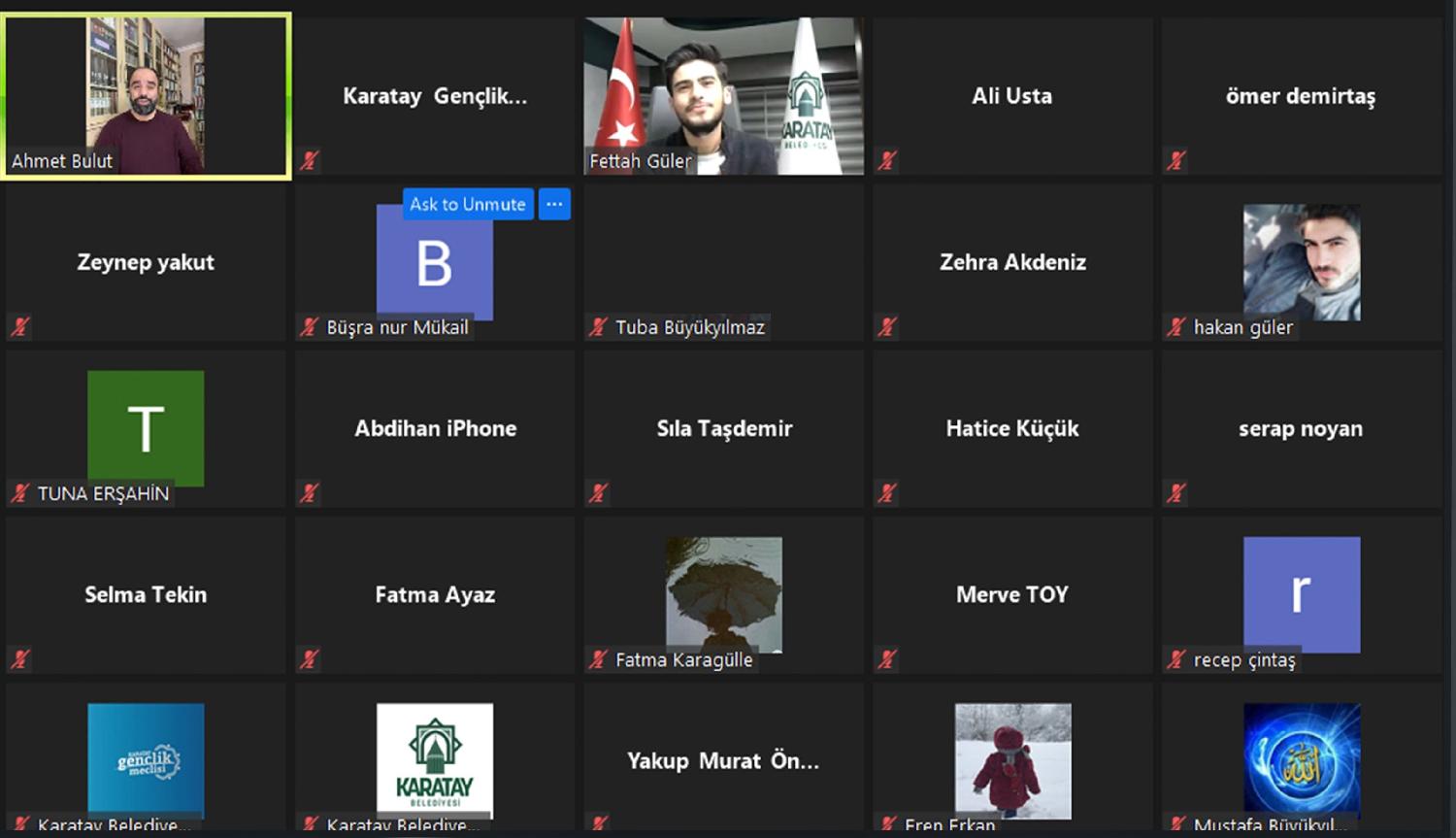The width and height of the screenshot is (1456, 838).
Task: Click the green T avatar of TUNA ERŞAHİN
Action: (x=146, y=428)
